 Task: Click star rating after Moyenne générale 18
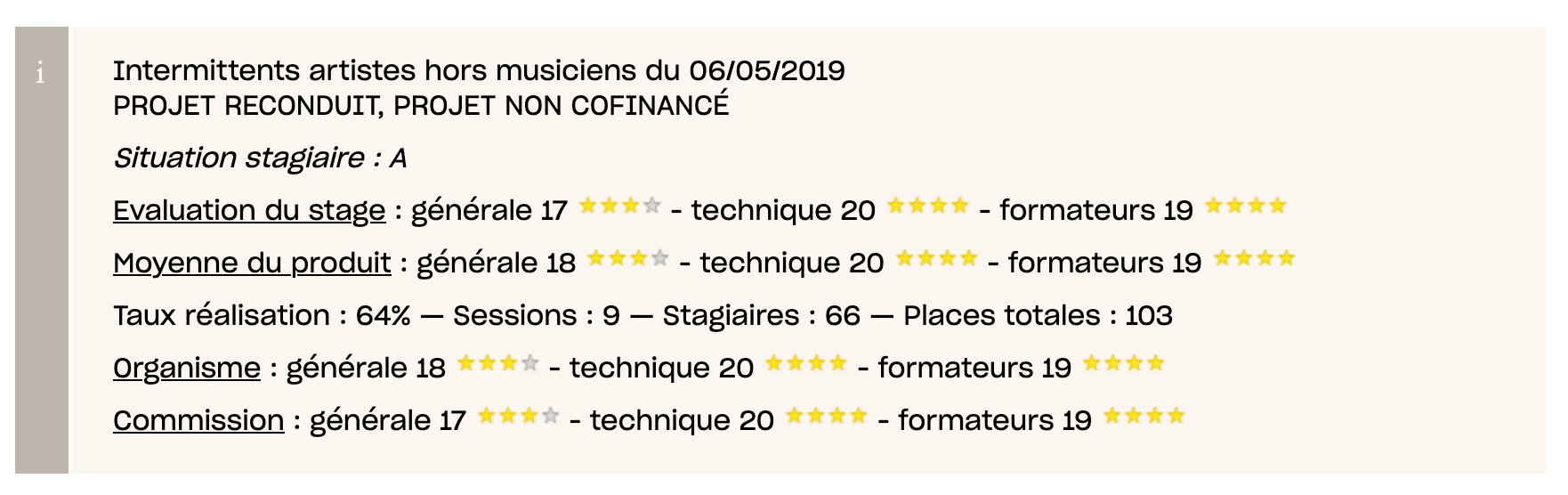click(x=628, y=259)
